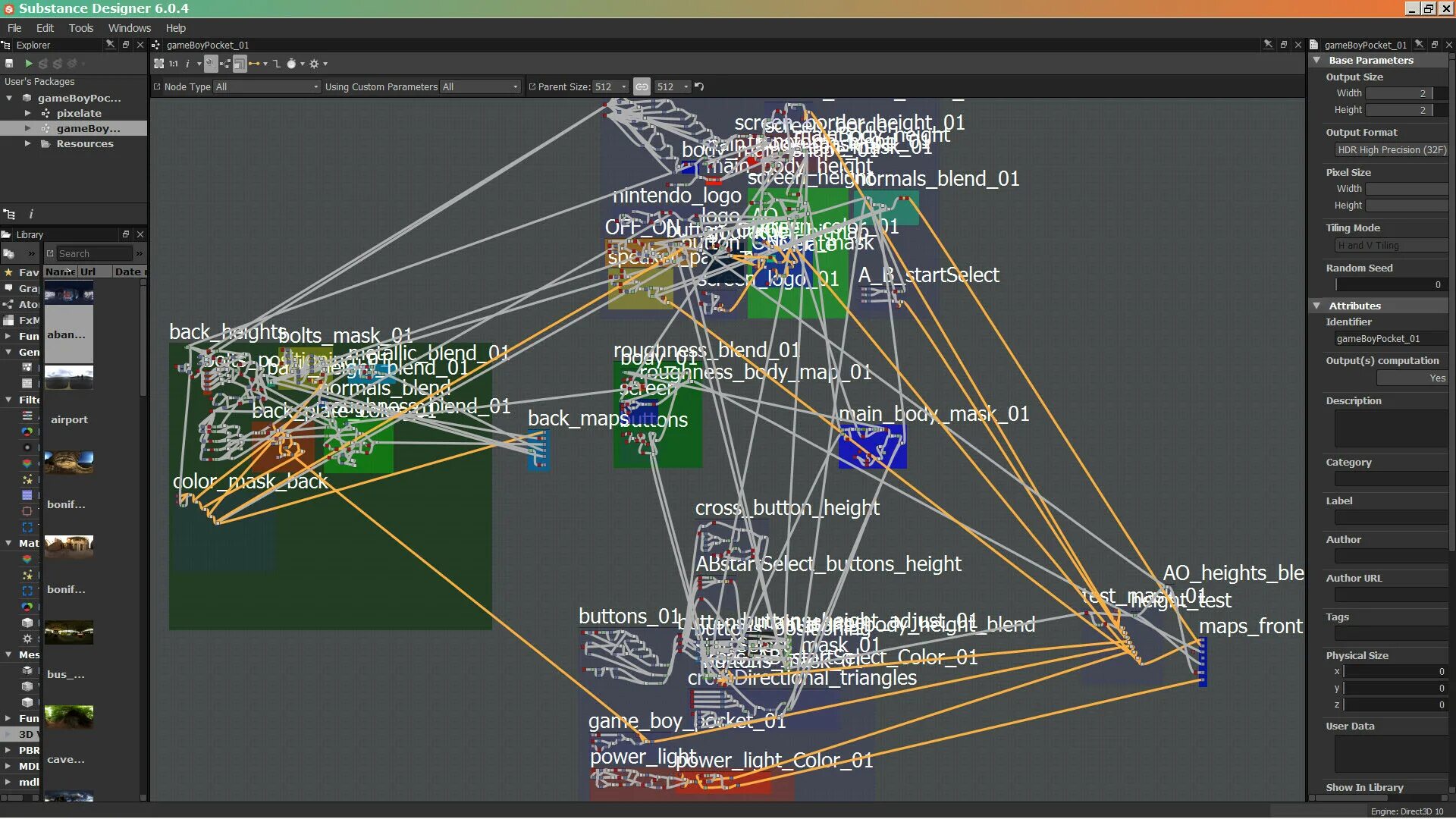Open the timing icon dropdown arrow

tap(303, 64)
